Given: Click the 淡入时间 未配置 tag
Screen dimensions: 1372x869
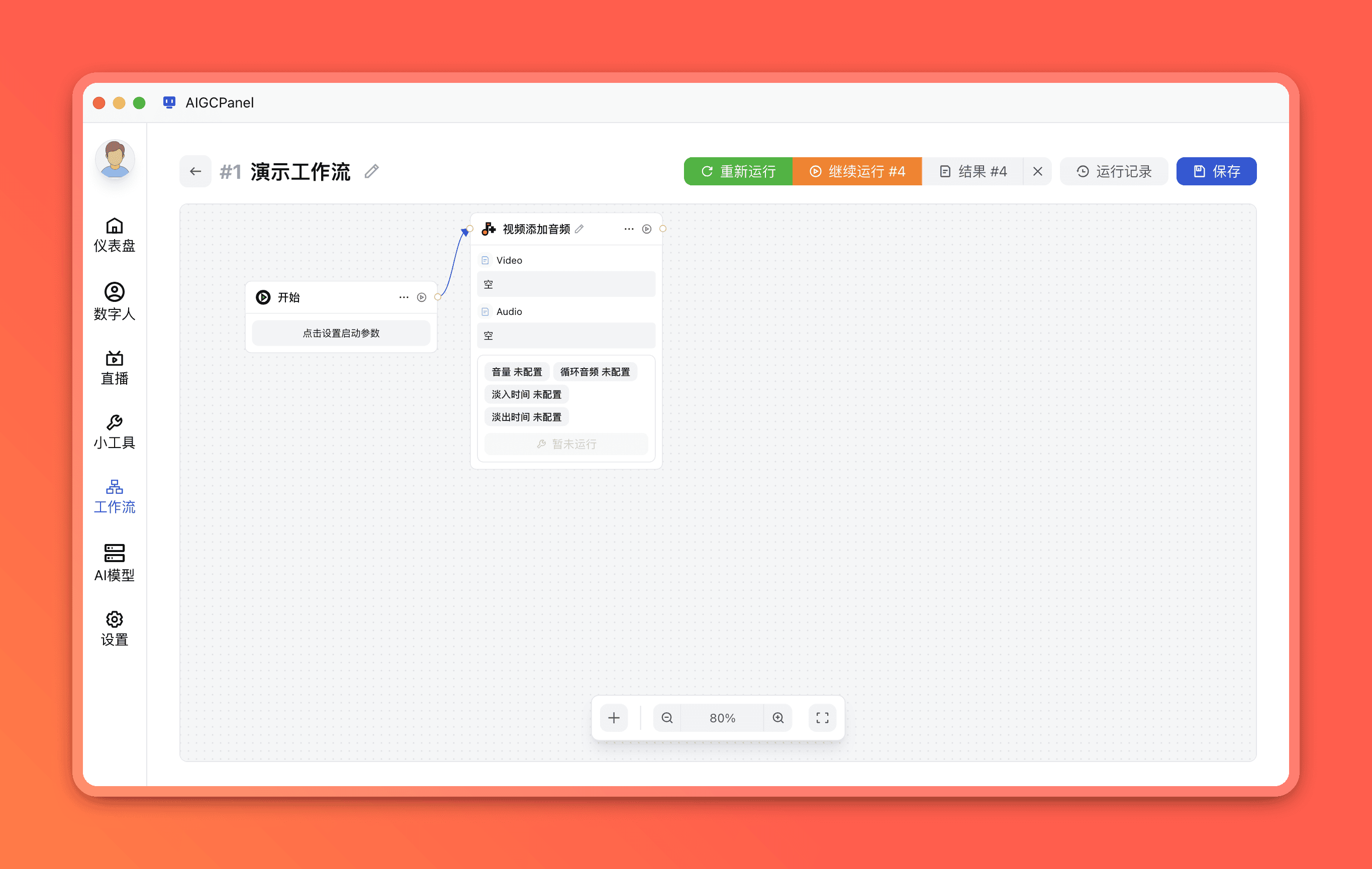Looking at the screenshot, I should click(x=527, y=395).
